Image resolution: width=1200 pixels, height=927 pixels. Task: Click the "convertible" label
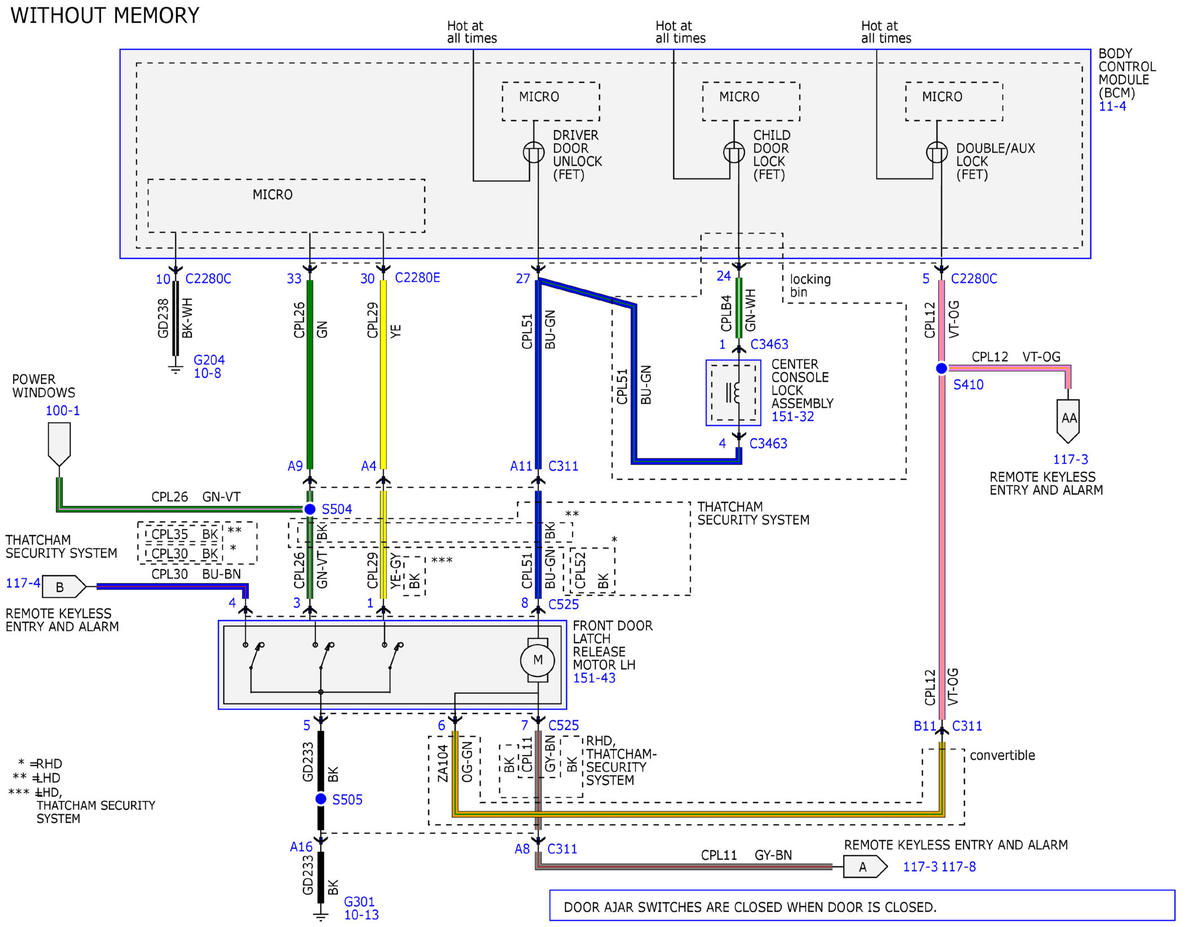[x=1002, y=756]
